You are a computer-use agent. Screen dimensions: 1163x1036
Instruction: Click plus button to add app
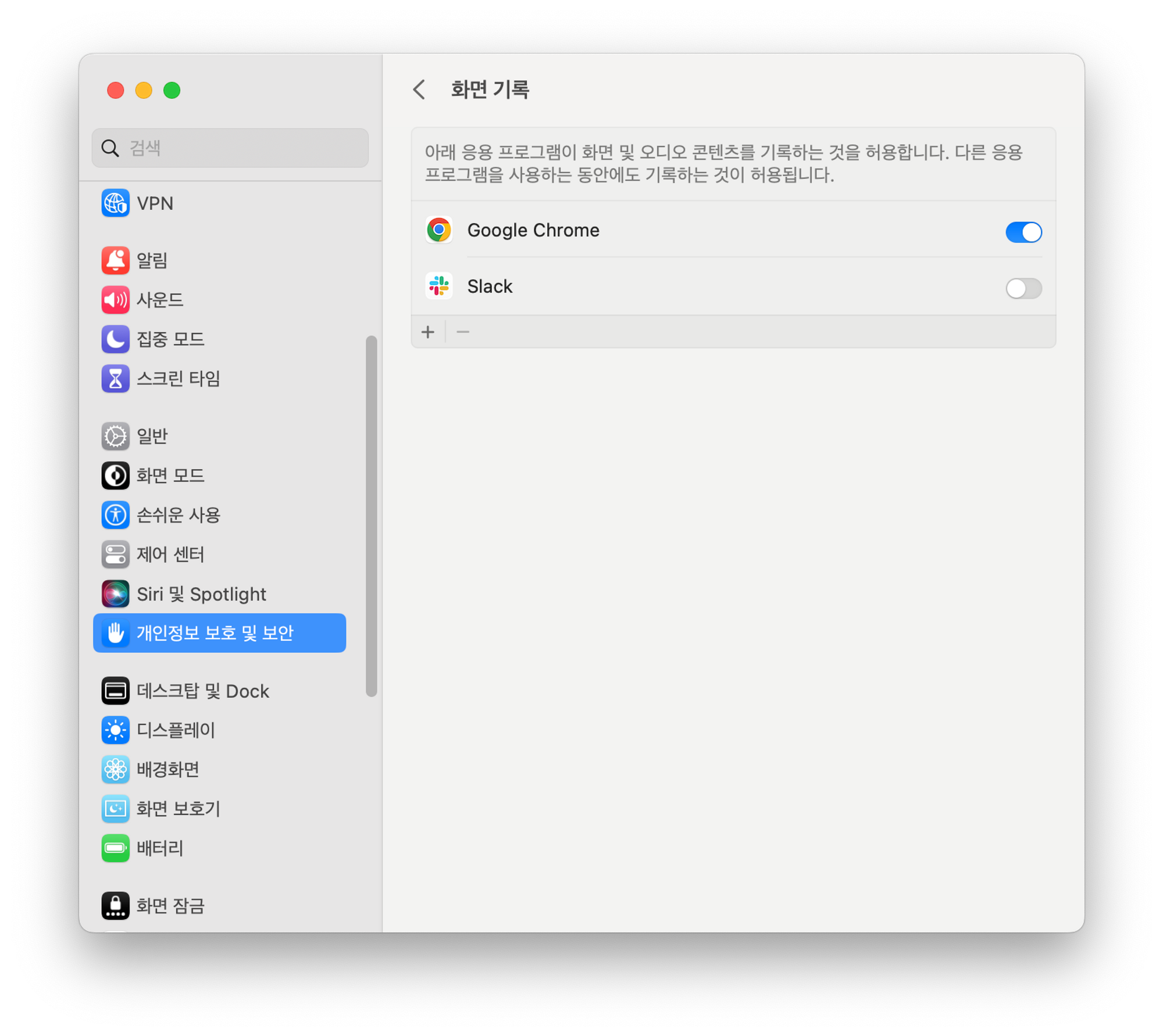pyautogui.click(x=428, y=332)
